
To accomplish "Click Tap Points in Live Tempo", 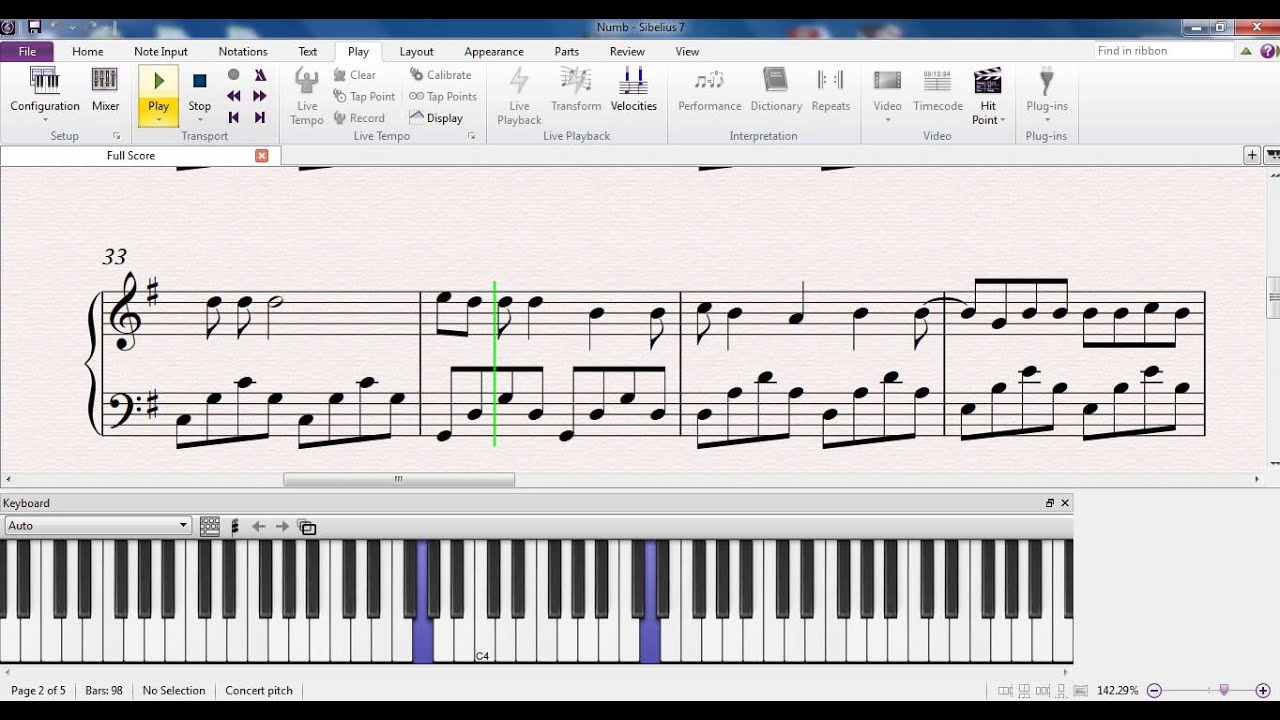I will click(442, 96).
